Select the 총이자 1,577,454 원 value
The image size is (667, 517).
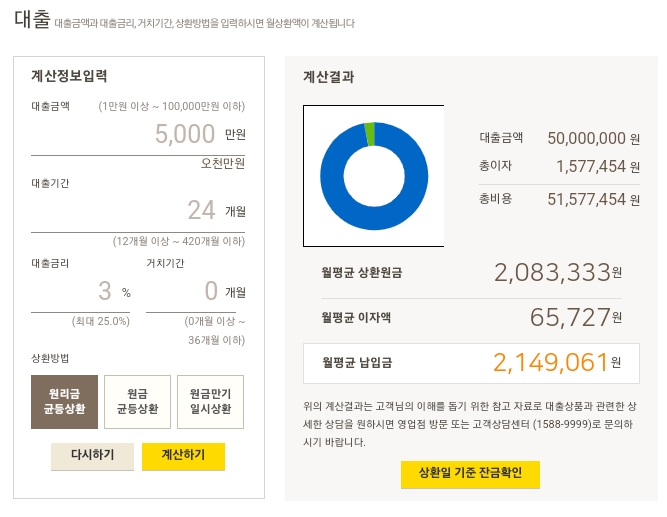(598, 166)
